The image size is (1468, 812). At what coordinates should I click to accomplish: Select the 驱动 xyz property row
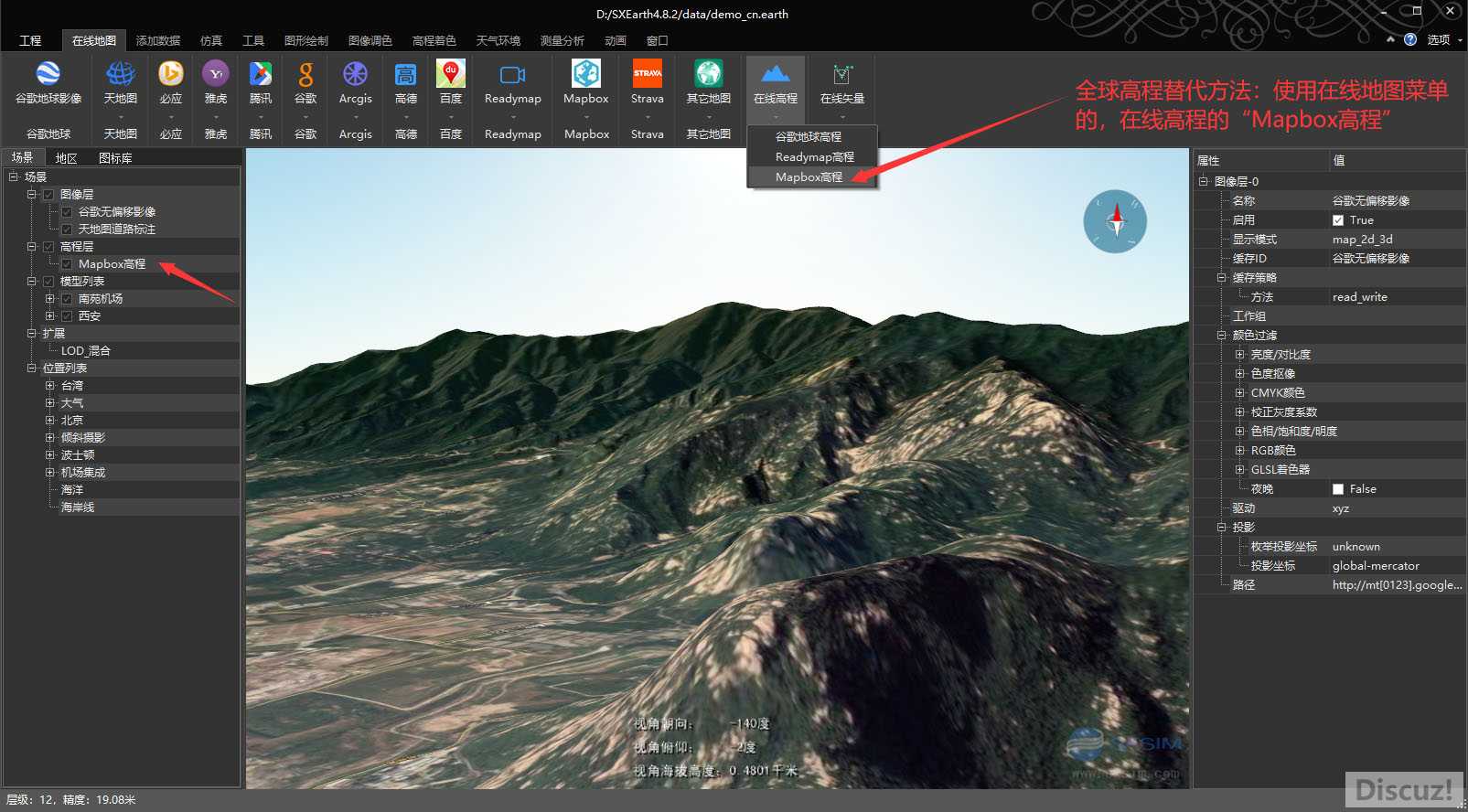click(1329, 508)
